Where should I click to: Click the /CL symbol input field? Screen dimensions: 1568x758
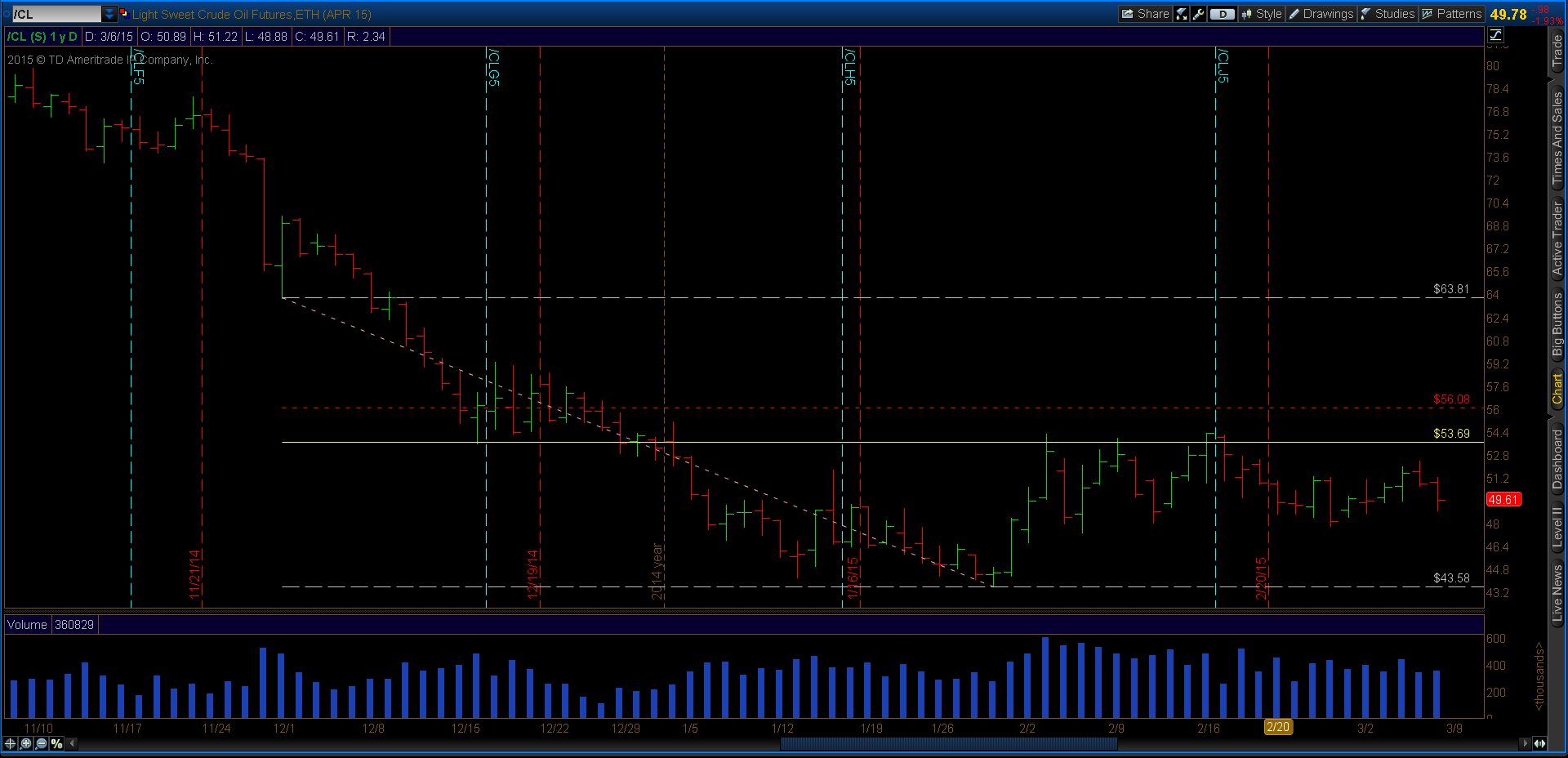click(56, 14)
